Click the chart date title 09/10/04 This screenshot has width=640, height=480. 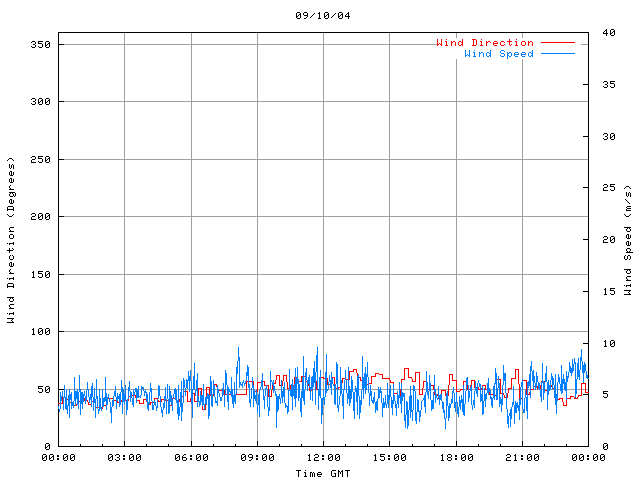pyautogui.click(x=322, y=16)
